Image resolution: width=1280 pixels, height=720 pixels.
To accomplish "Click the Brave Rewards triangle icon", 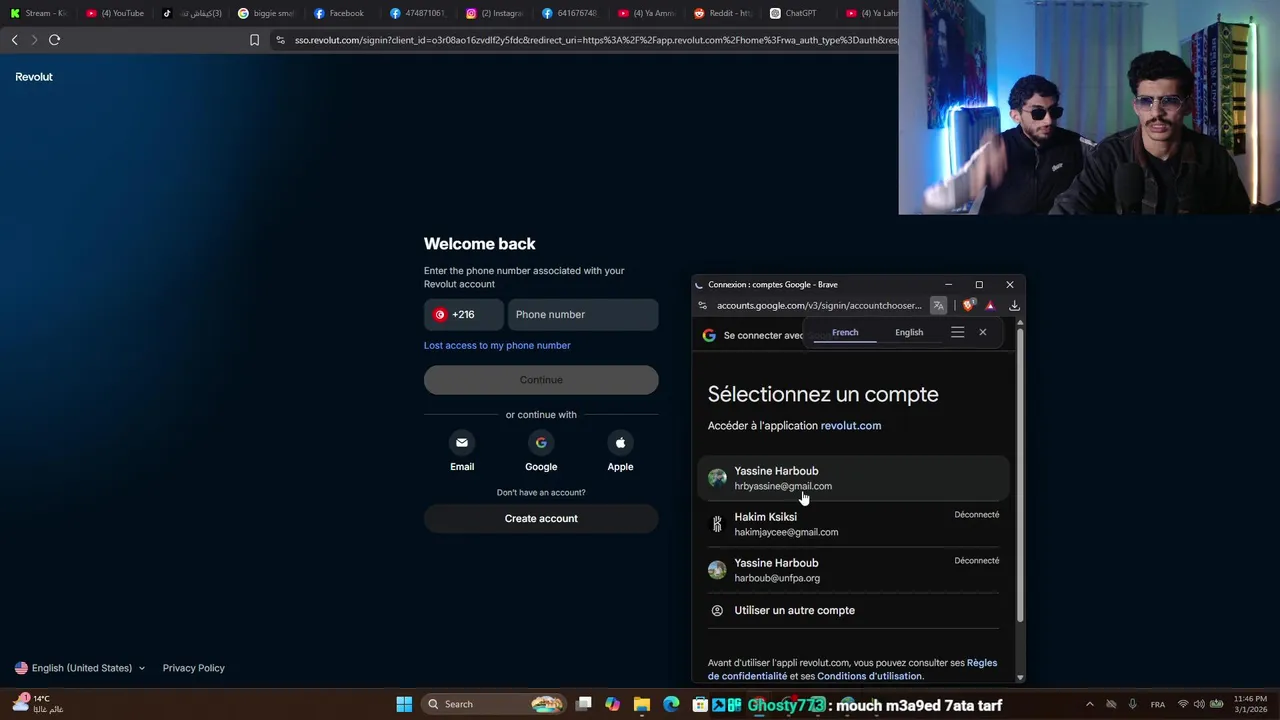I will (990, 306).
